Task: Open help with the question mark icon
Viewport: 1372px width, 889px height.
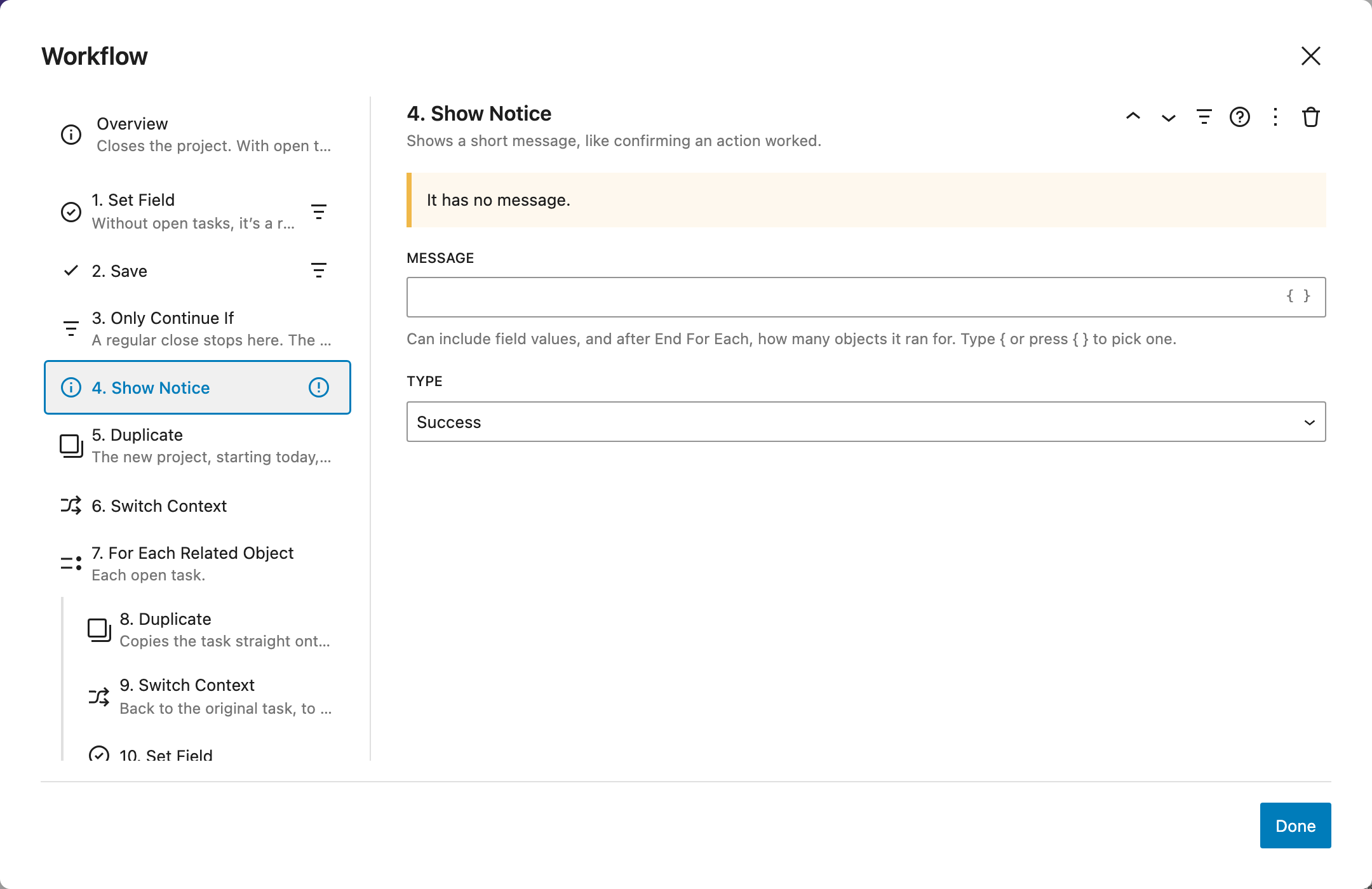Action: pos(1240,117)
